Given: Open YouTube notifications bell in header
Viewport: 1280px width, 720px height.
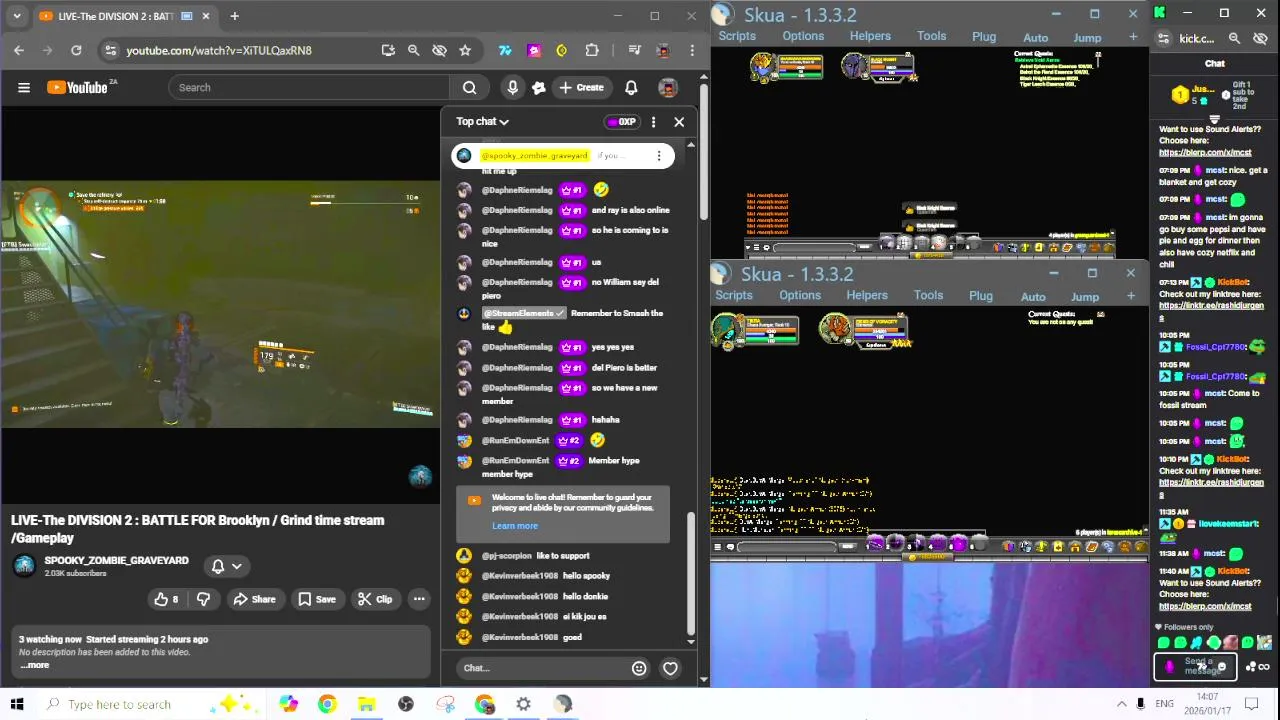Looking at the screenshot, I should (631, 87).
